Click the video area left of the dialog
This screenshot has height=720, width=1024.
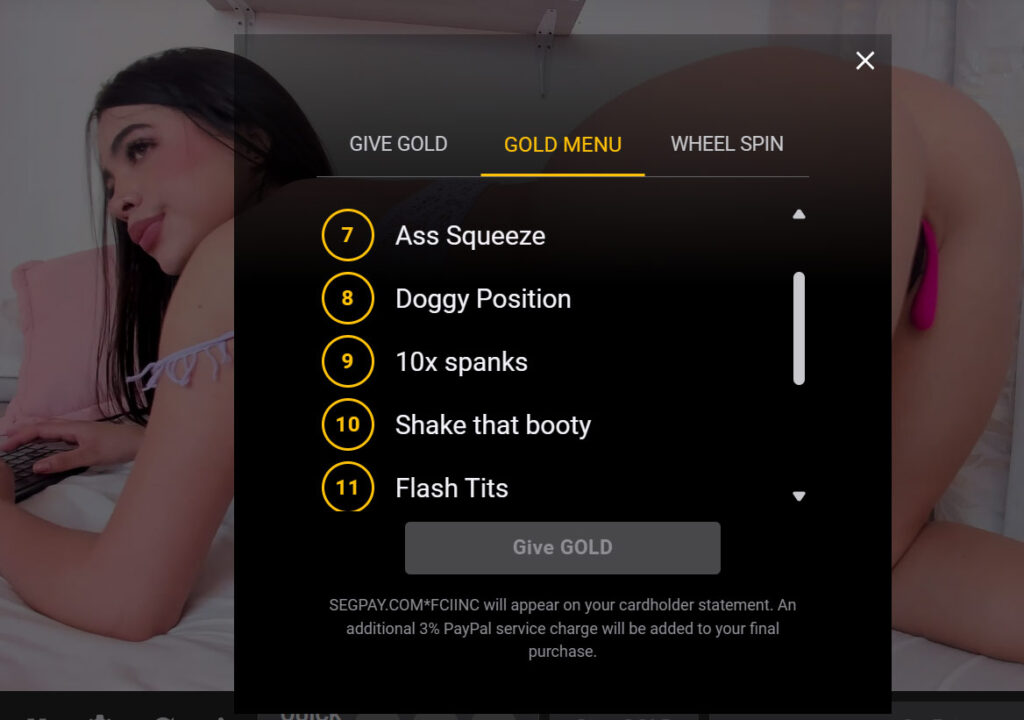[118, 359]
